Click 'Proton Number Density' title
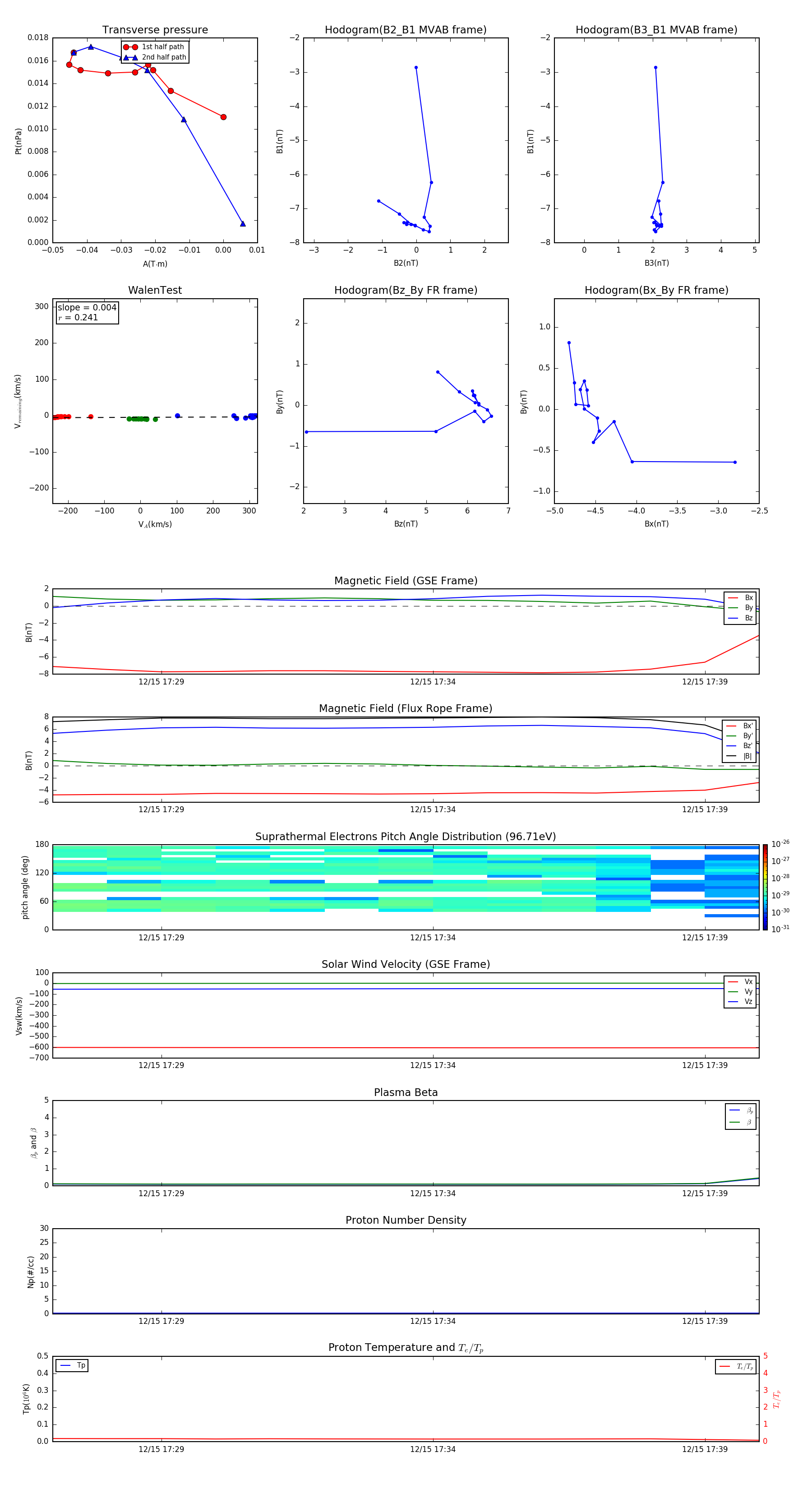 click(x=406, y=1220)
